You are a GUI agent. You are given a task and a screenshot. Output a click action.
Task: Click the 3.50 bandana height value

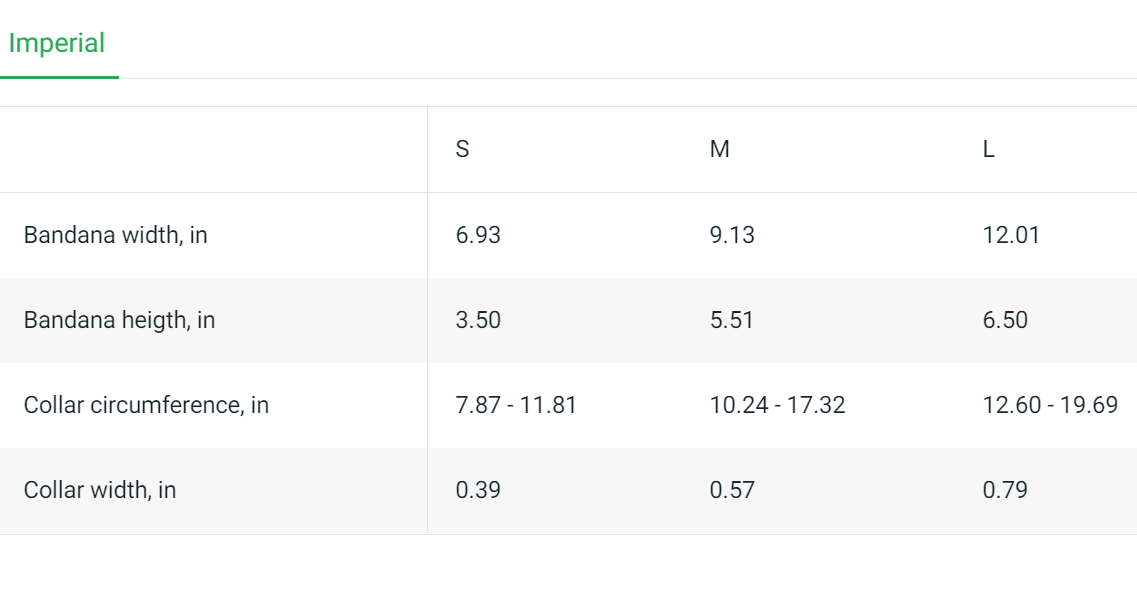(x=478, y=321)
